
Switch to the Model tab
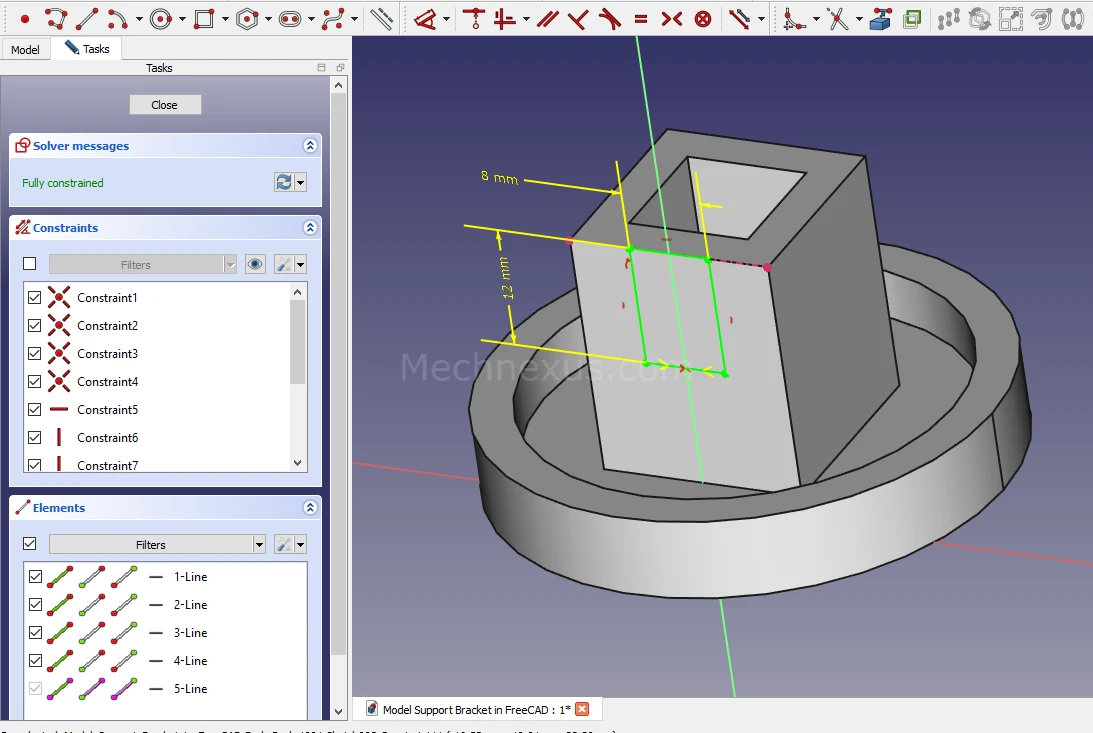coord(25,49)
